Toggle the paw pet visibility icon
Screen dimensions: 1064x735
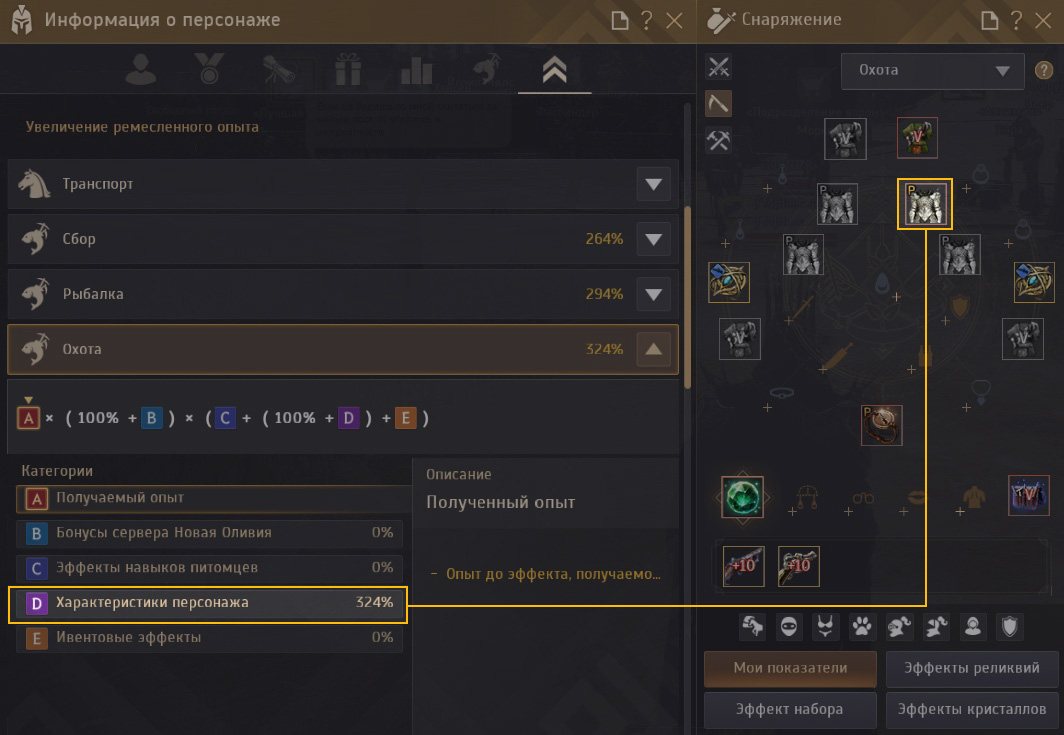point(862,626)
